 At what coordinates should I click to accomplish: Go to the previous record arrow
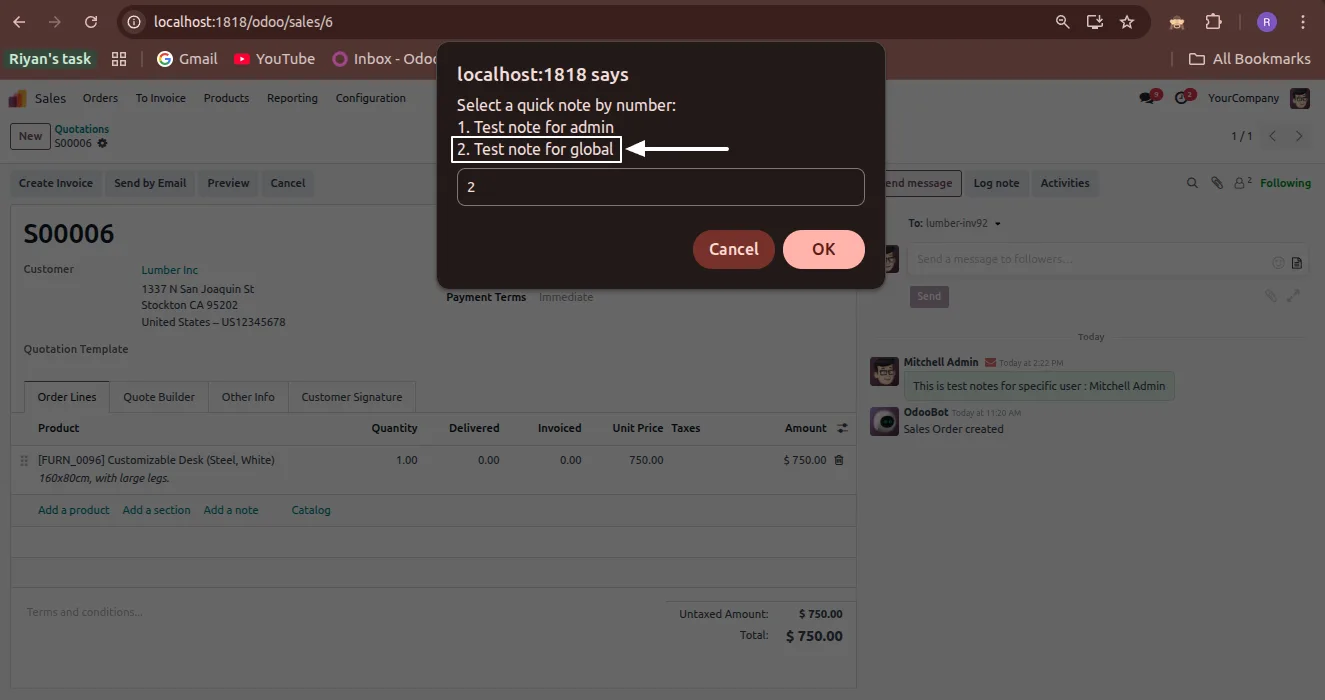point(1272,136)
